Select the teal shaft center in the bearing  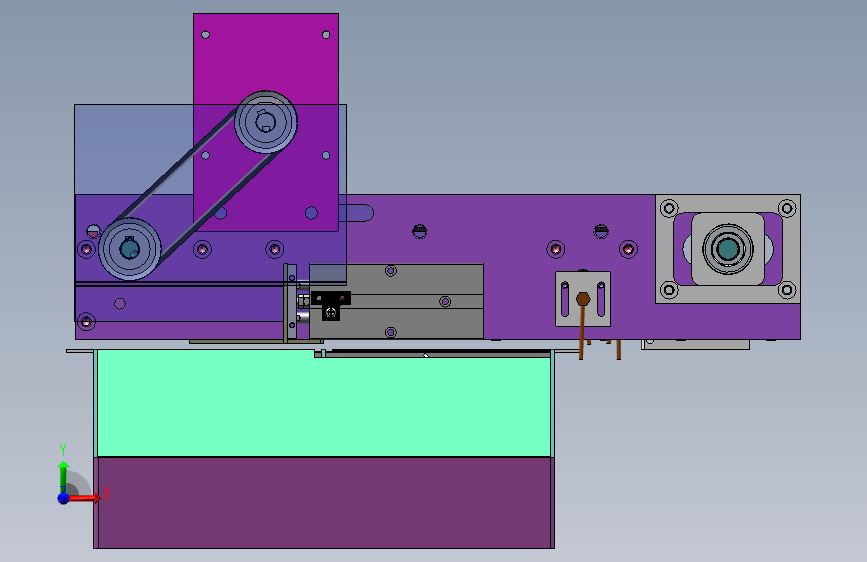pyautogui.click(x=728, y=249)
